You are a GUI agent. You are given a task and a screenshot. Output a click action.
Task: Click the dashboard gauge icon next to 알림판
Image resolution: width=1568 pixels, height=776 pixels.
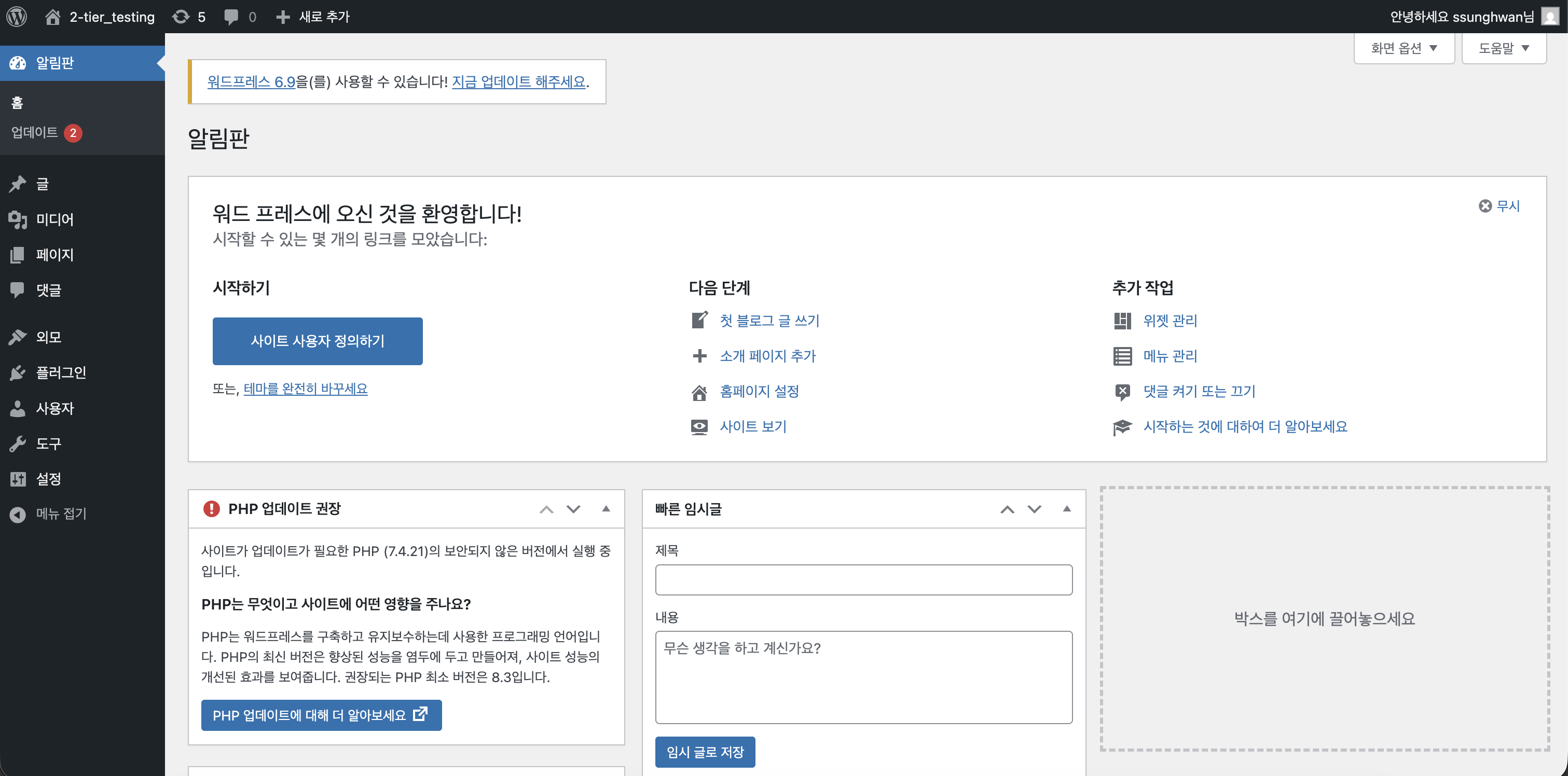pyautogui.click(x=18, y=63)
